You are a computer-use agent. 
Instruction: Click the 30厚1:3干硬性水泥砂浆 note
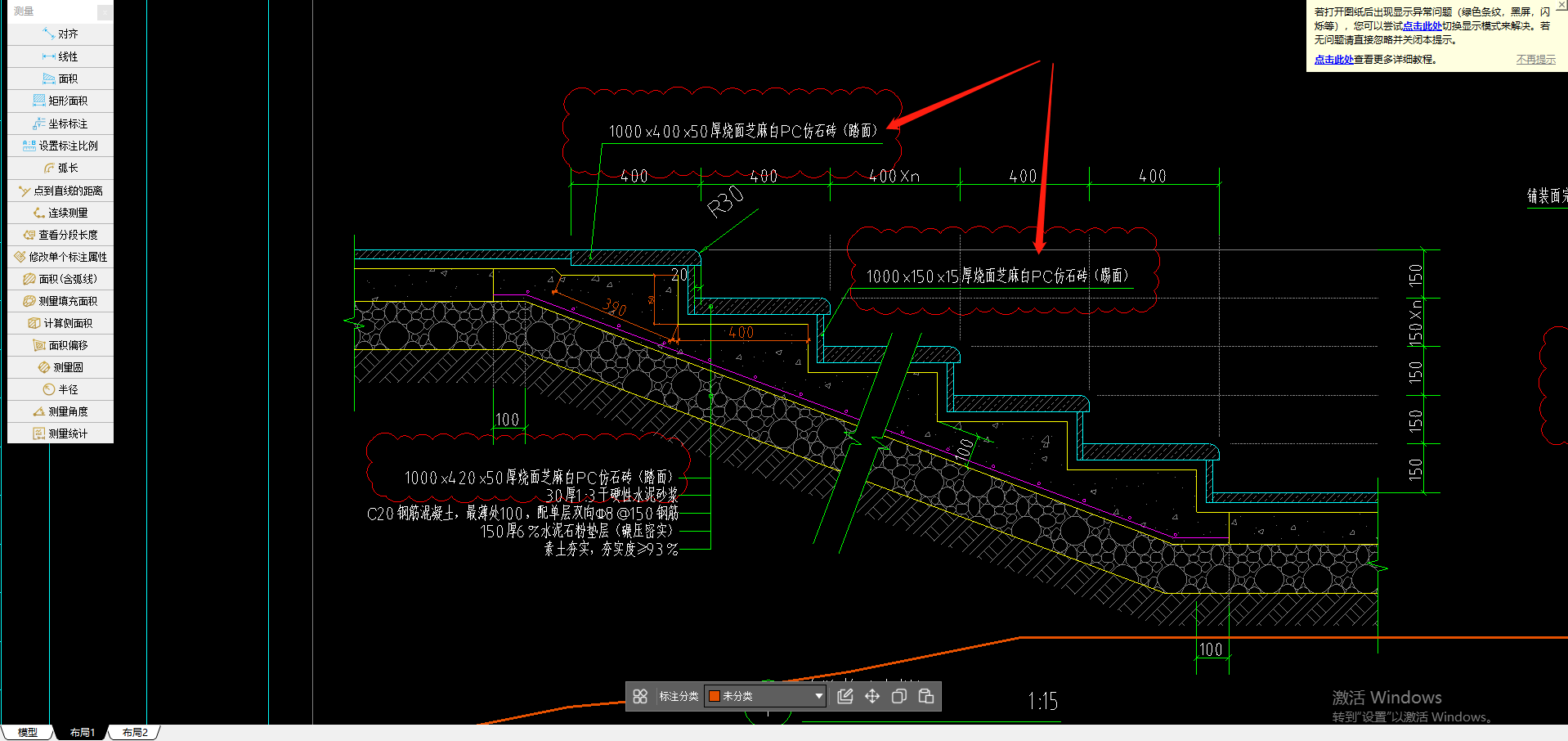[x=612, y=496]
